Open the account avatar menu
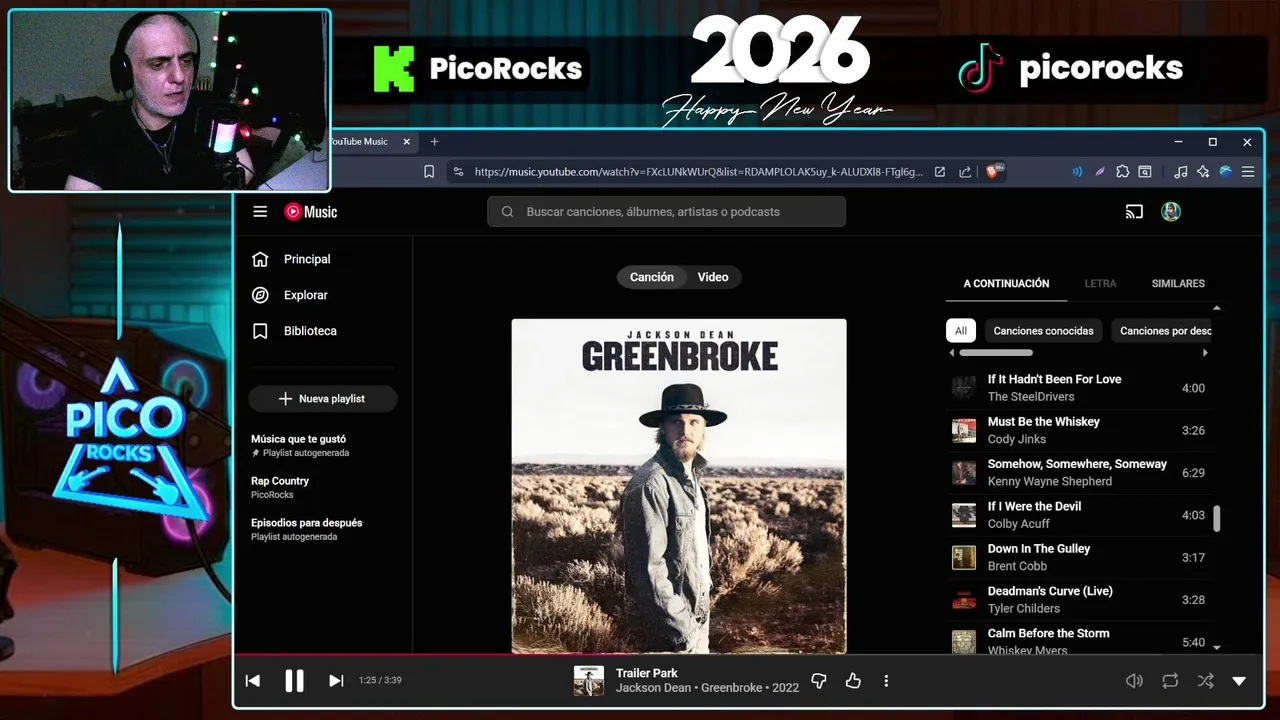Viewport: 1280px width, 720px height. tap(1171, 211)
